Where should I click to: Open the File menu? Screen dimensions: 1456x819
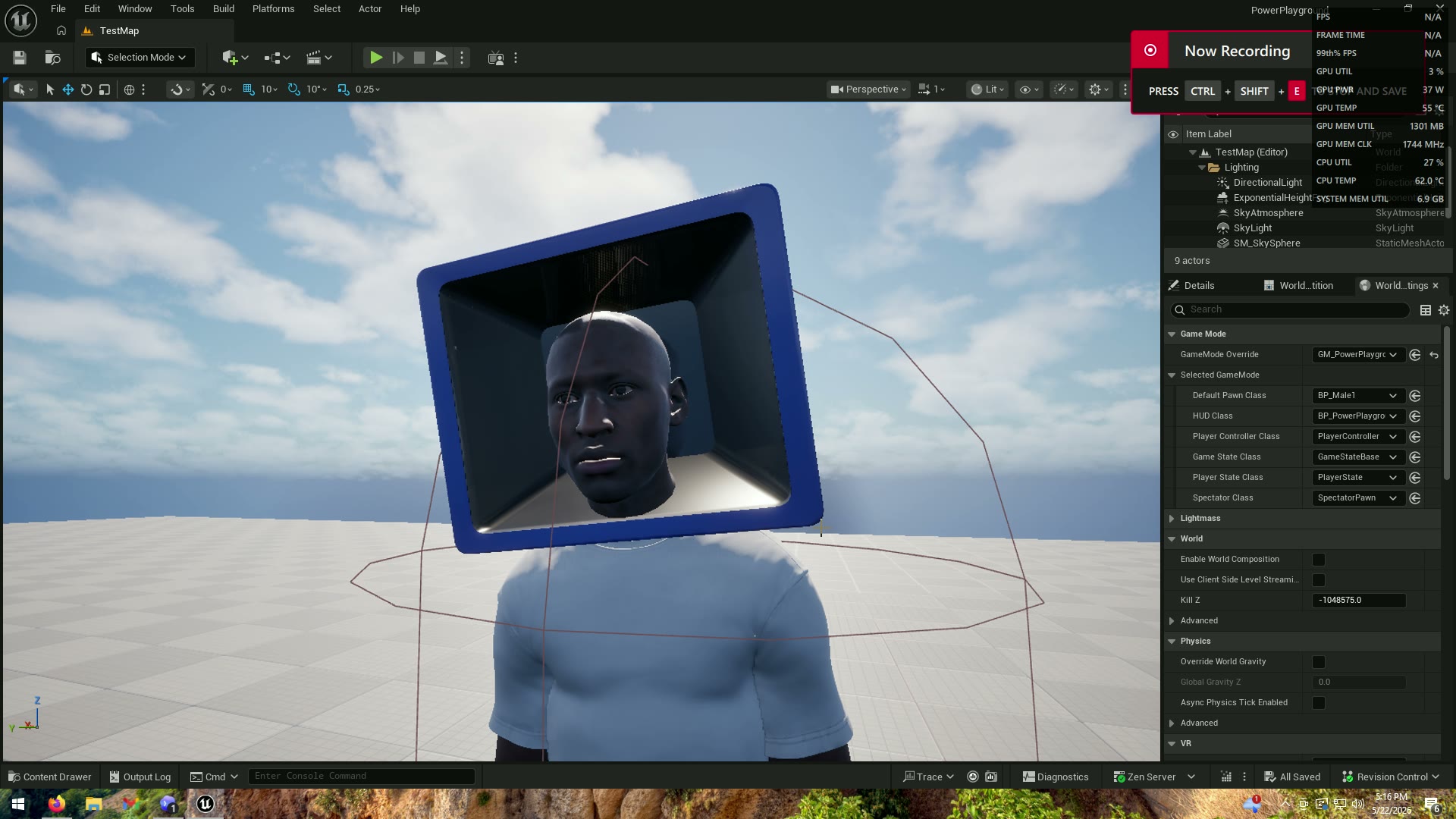(x=58, y=9)
